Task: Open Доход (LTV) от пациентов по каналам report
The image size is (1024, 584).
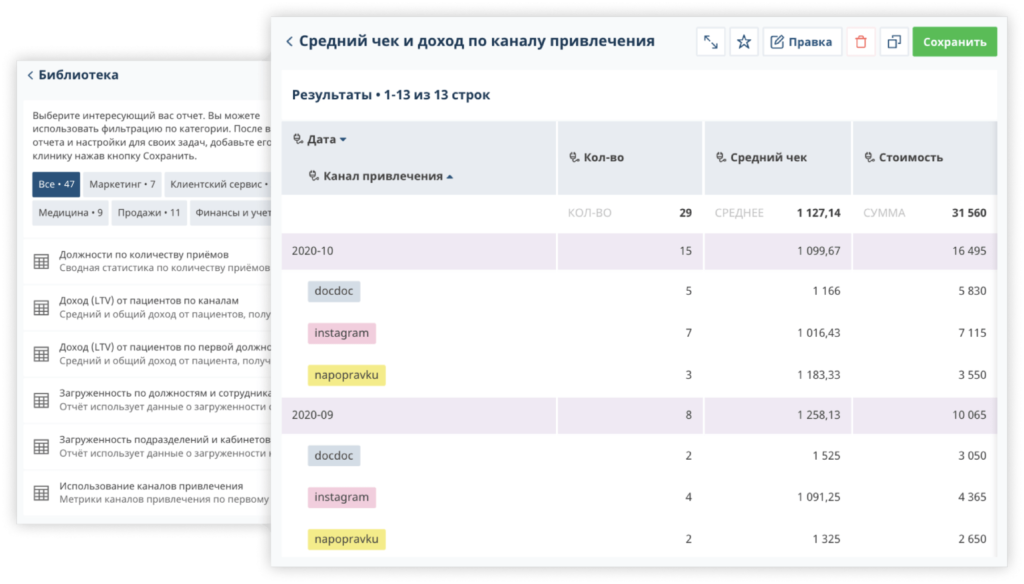Action: coord(149,301)
